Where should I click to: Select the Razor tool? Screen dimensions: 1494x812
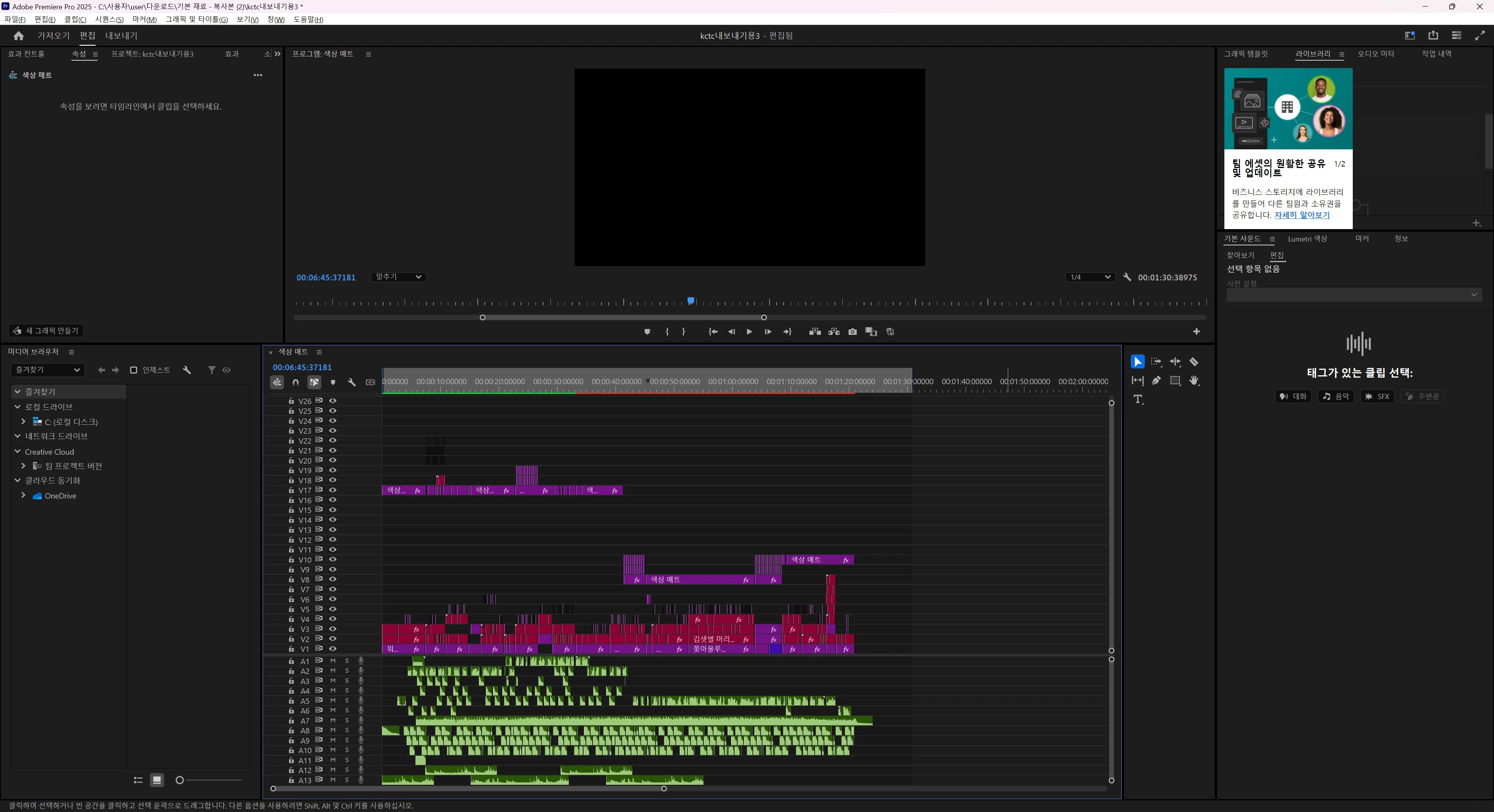point(1194,362)
